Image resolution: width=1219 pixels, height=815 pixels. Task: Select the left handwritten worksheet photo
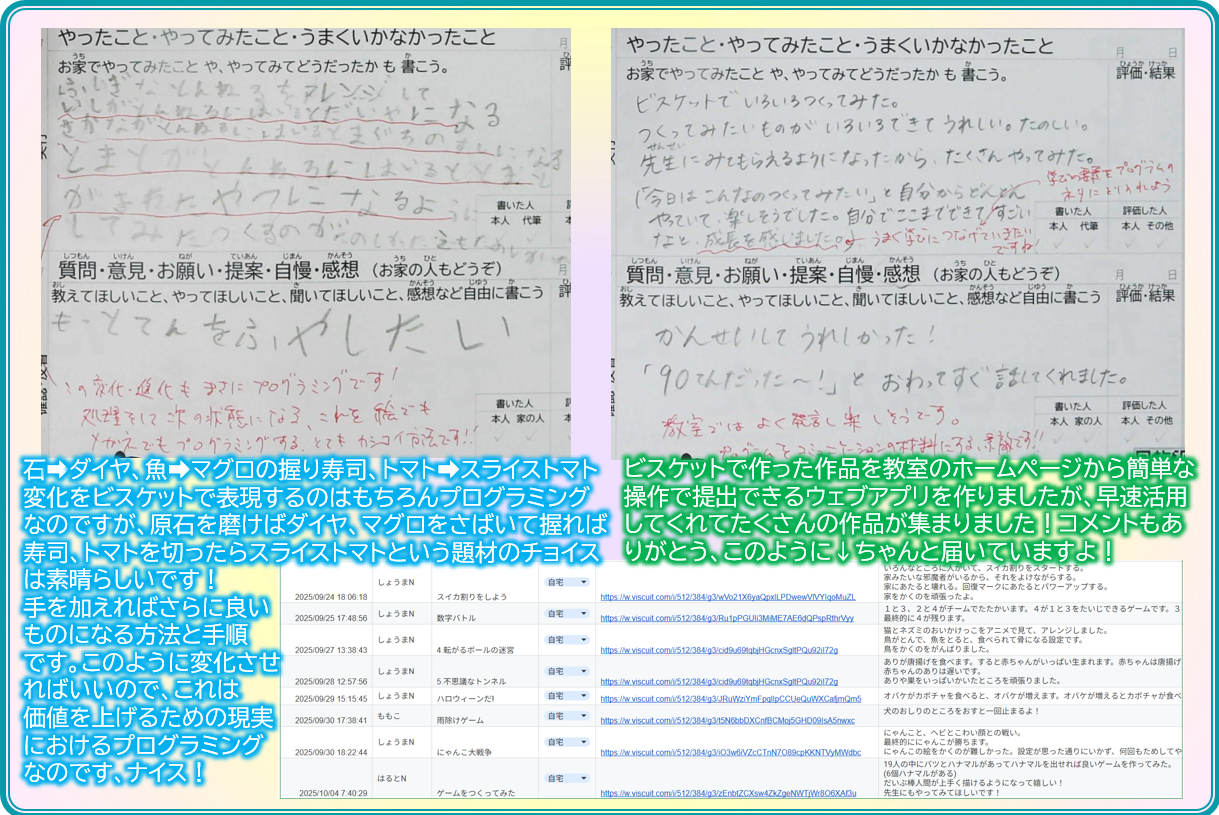pos(306,240)
